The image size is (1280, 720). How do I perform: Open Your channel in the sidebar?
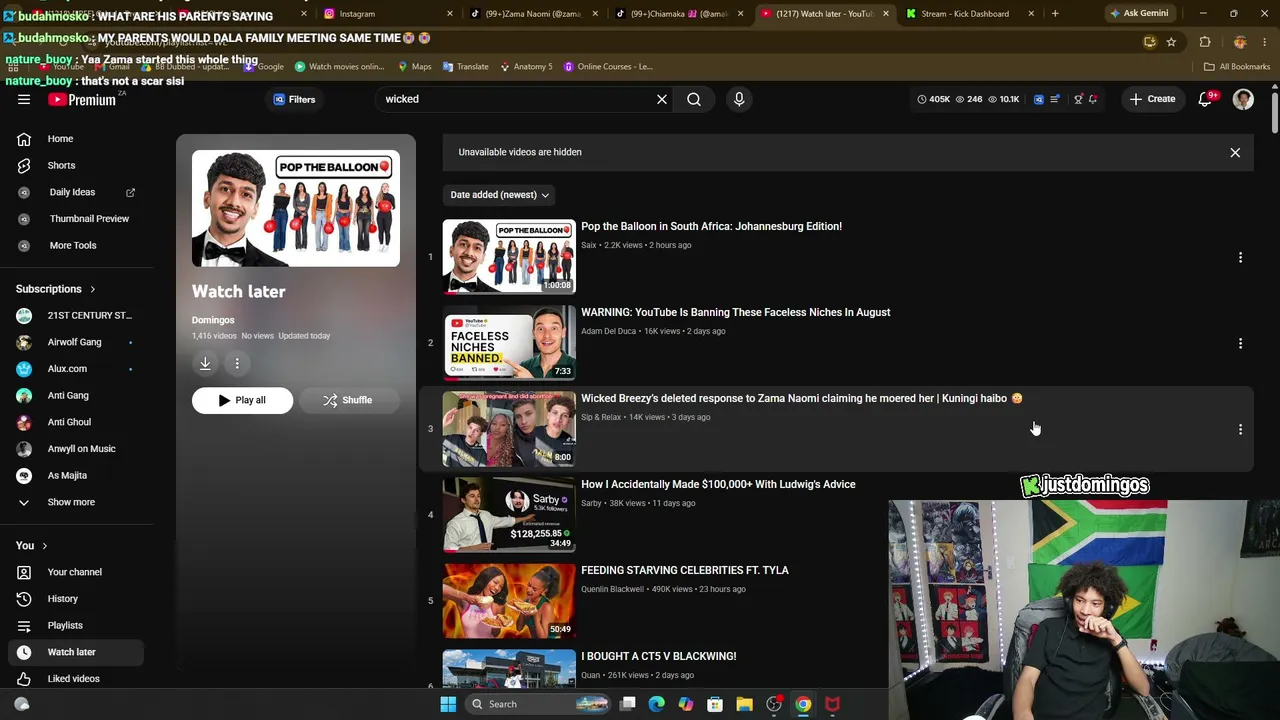pos(77,572)
